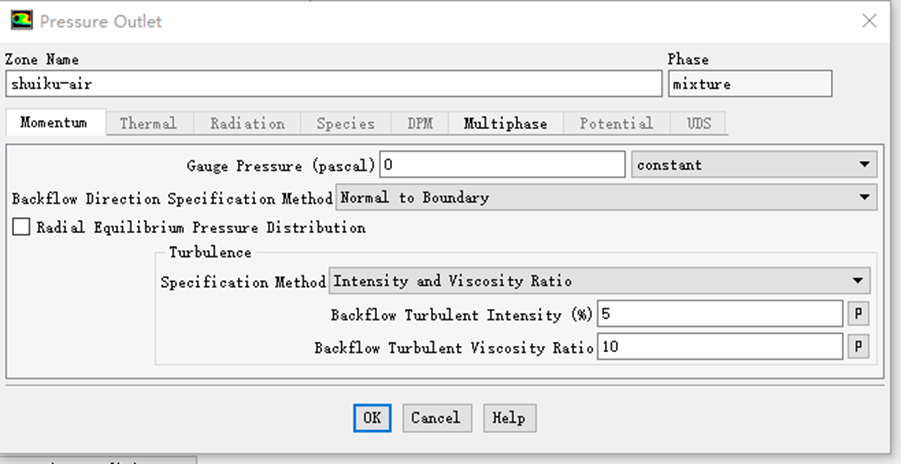
Task: Open Help for Pressure Outlet
Action: [509, 418]
